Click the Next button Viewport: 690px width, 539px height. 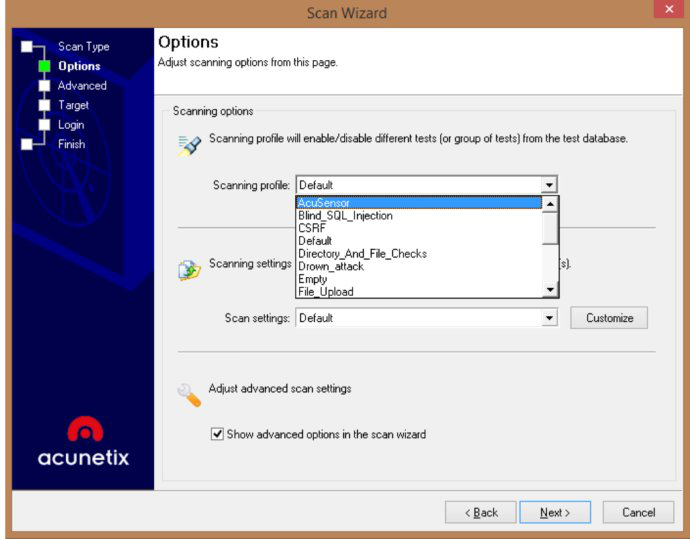coord(555,513)
